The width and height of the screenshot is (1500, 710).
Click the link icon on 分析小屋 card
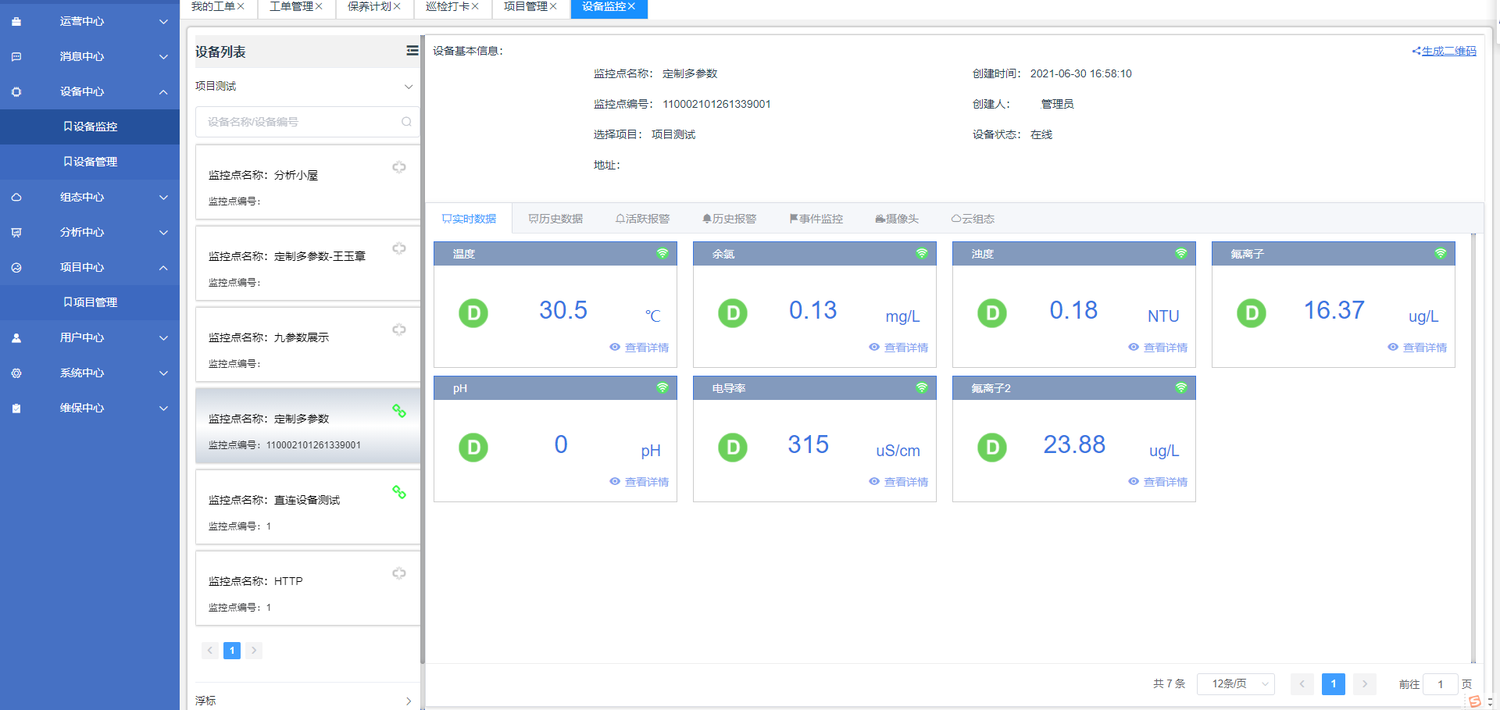pos(399,167)
